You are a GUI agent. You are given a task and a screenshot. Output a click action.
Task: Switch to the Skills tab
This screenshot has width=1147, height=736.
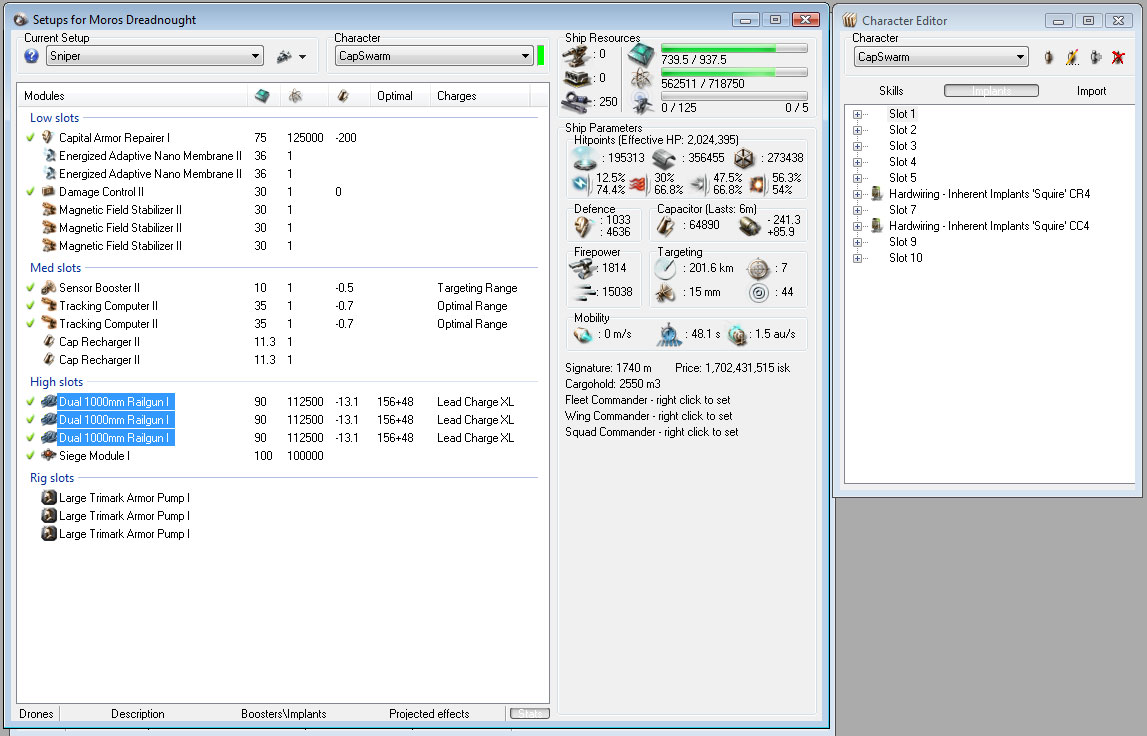(x=891, y=91)
